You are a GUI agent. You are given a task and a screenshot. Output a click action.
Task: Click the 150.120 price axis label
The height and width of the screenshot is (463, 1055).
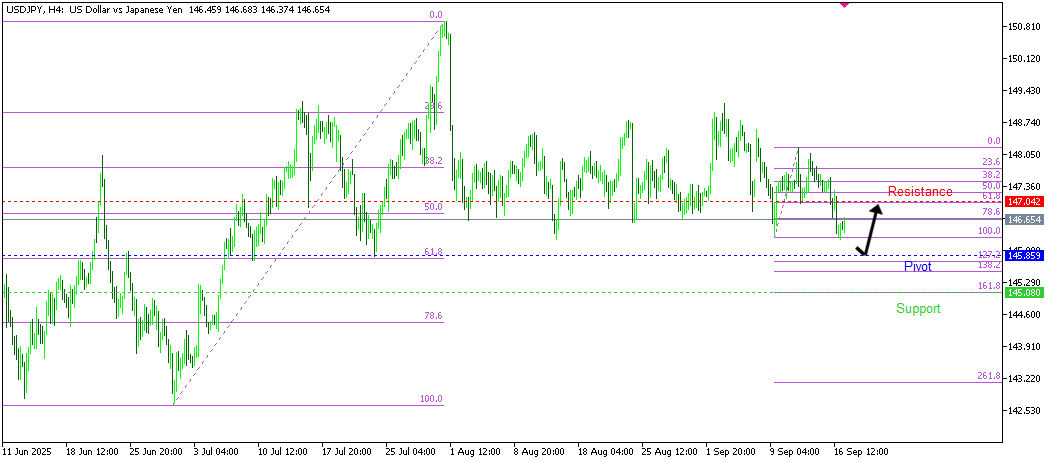[x=1024, y=59]
